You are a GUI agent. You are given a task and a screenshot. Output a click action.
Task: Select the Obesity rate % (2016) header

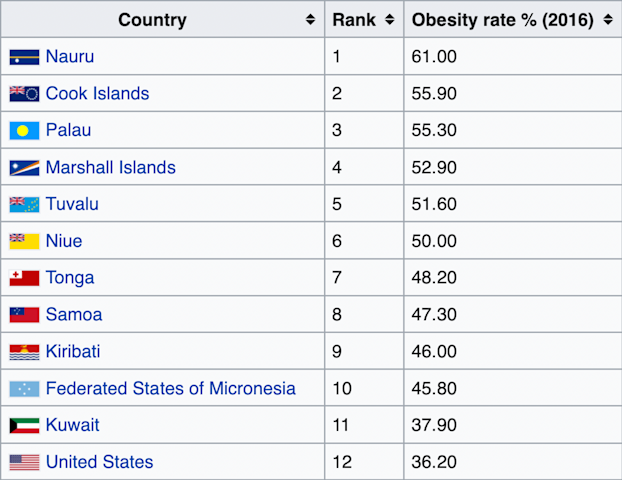pyautogui.click(x=503, y=19)
